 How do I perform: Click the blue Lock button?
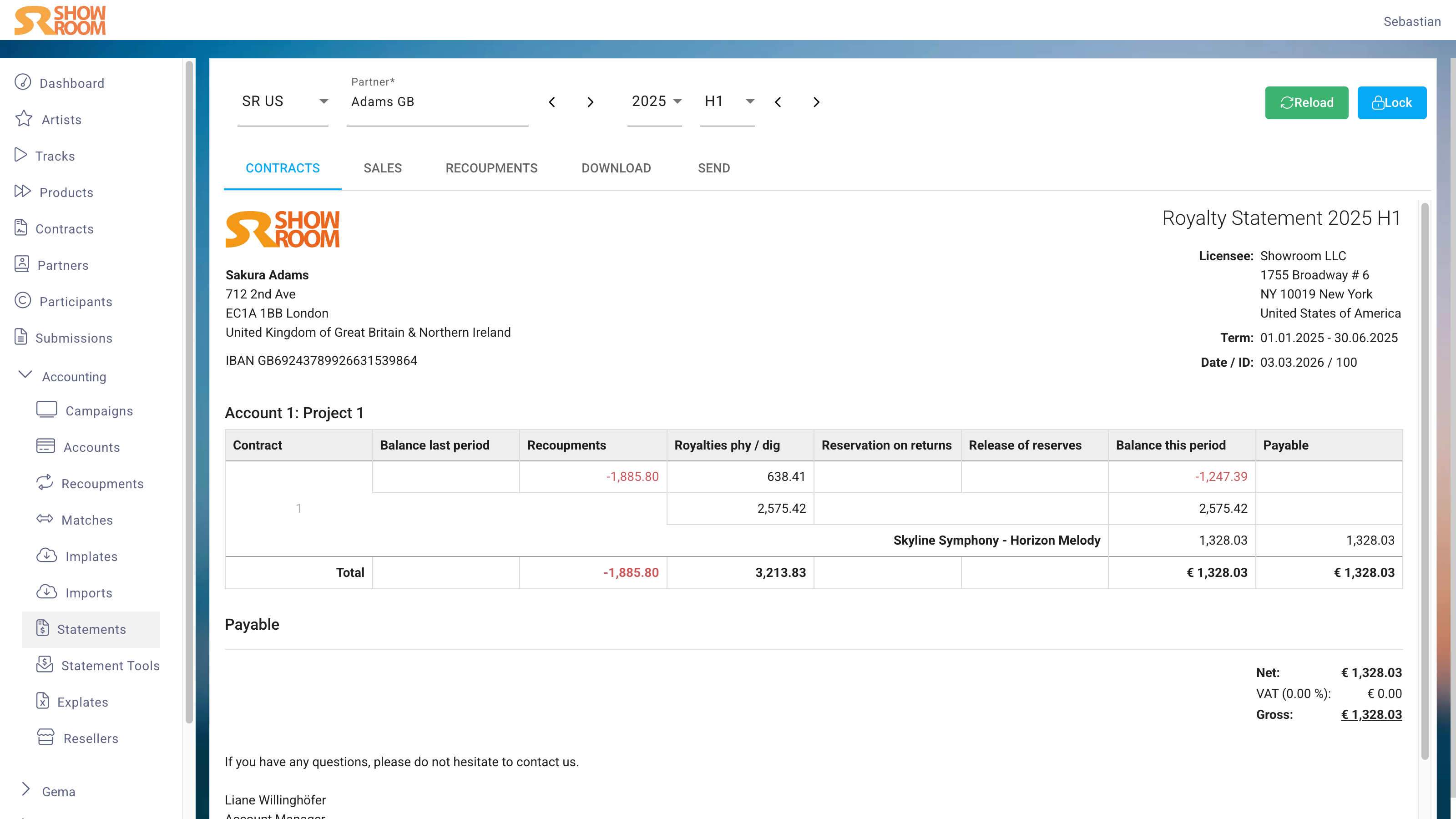pyautogui.click(x=1391, y=103)
